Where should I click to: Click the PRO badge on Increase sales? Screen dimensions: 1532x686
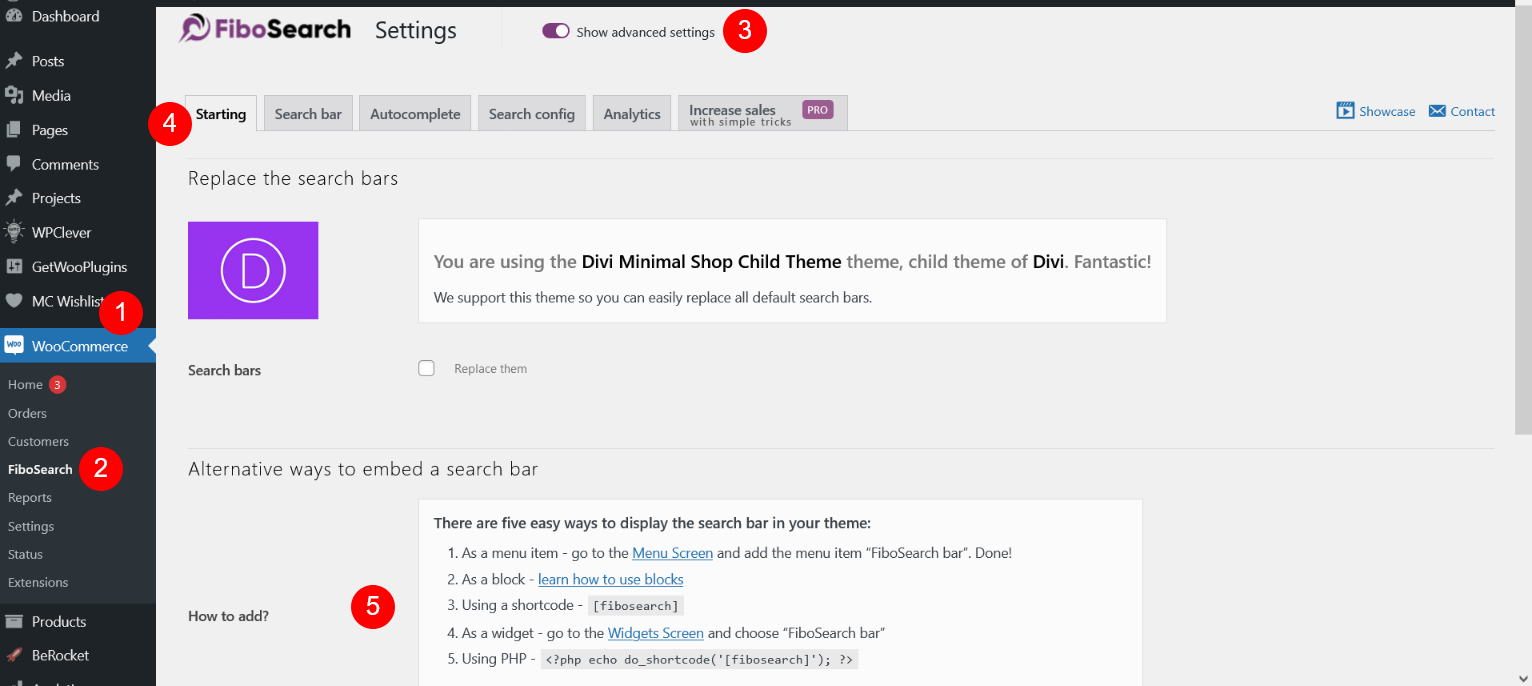(818, 110)
